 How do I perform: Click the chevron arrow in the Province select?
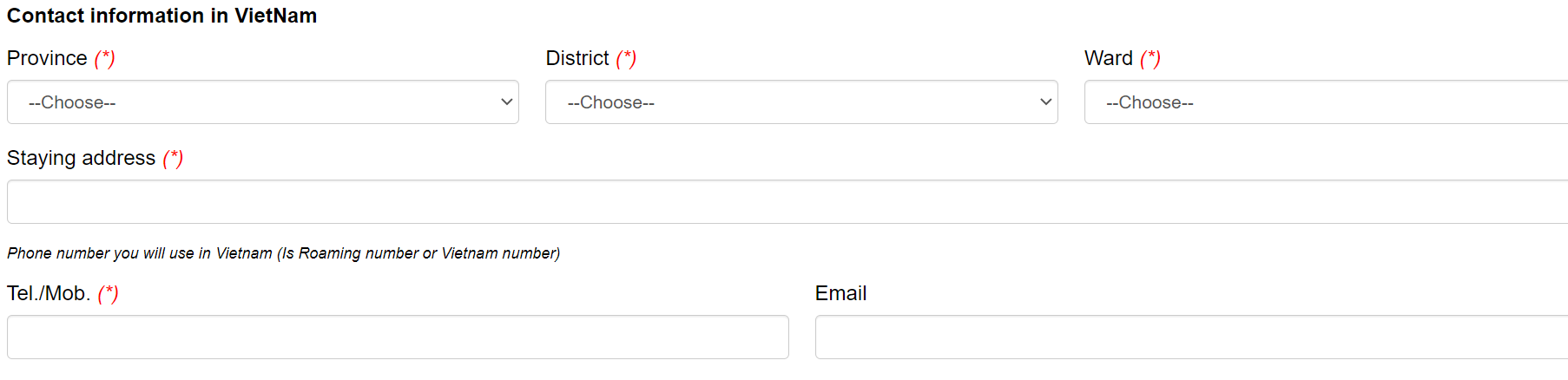pos(507,102)
